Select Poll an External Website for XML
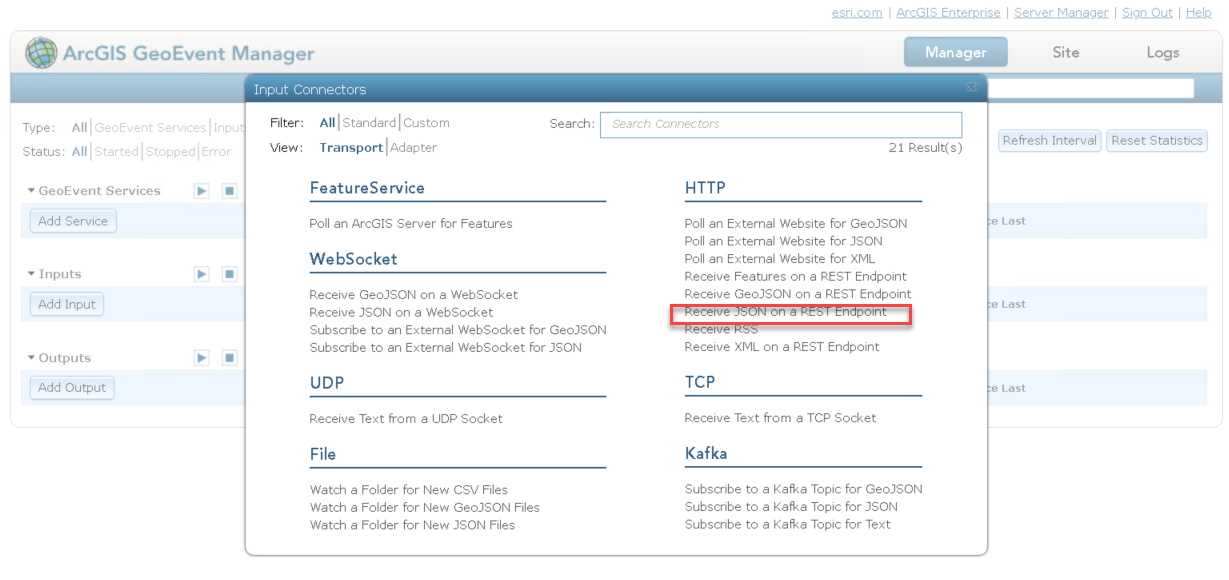 pos(780,258)
